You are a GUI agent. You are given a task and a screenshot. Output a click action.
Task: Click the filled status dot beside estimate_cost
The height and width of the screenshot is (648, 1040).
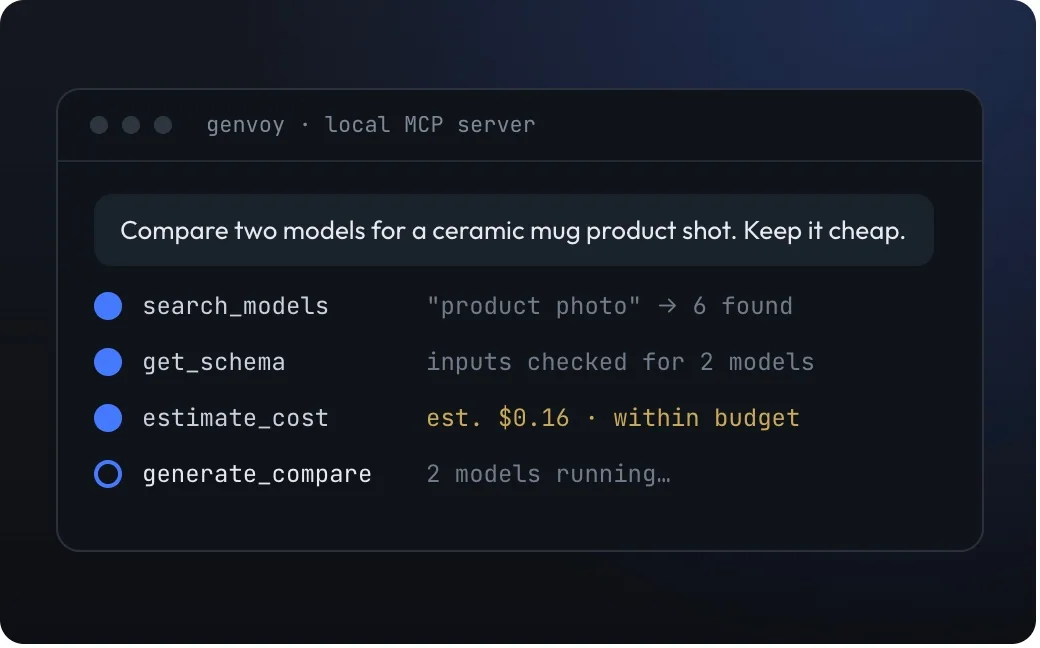[108, 418]
